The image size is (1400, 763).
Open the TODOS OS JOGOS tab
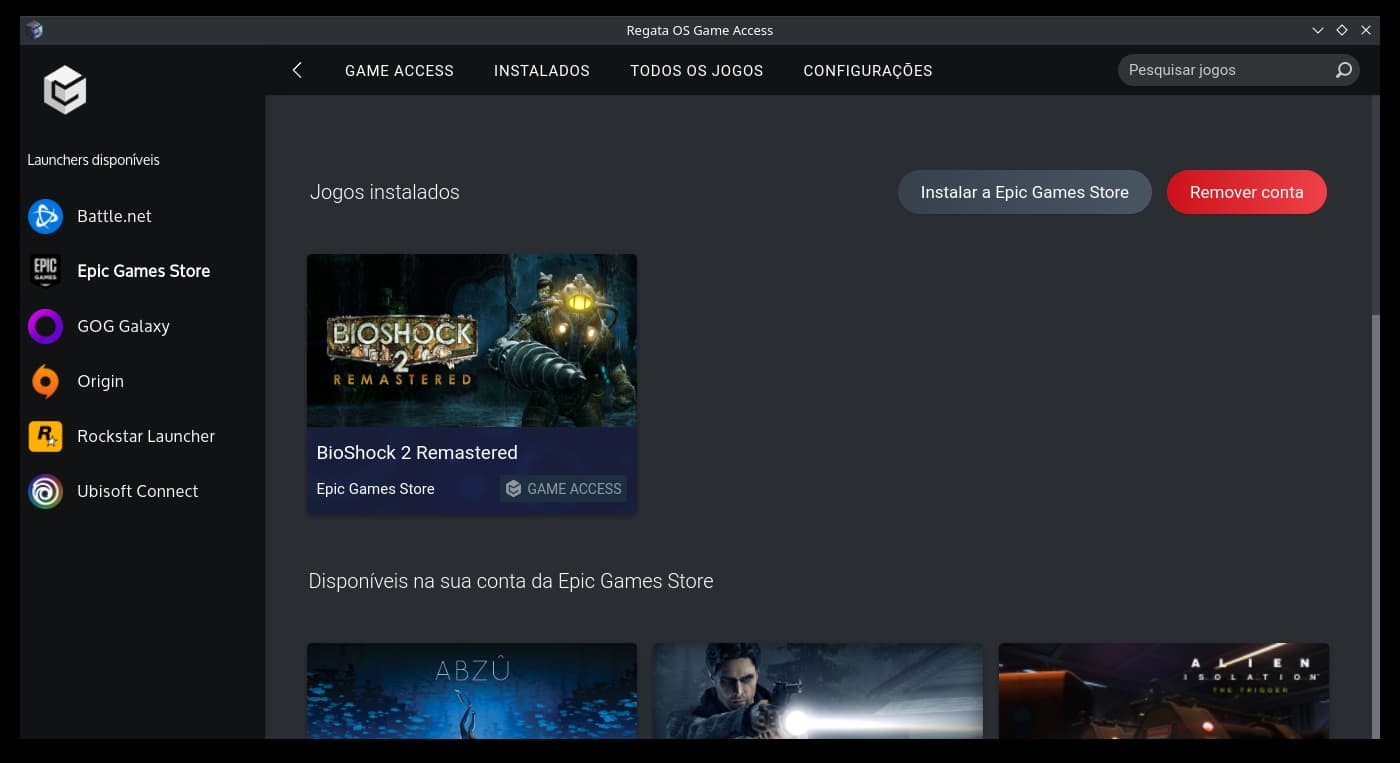click(x=696, y=71)
